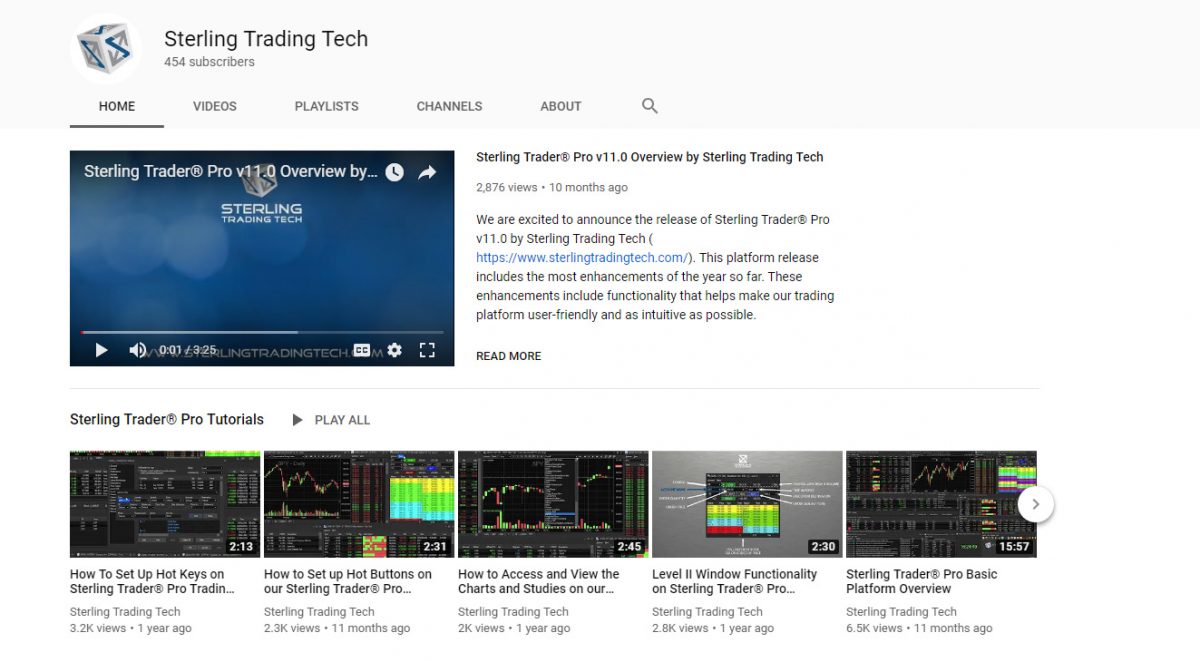Image resolution: width=1200 pixels, height=662 pixels.
Task: Switch to the HOME tab
Action: pos(117,106)
